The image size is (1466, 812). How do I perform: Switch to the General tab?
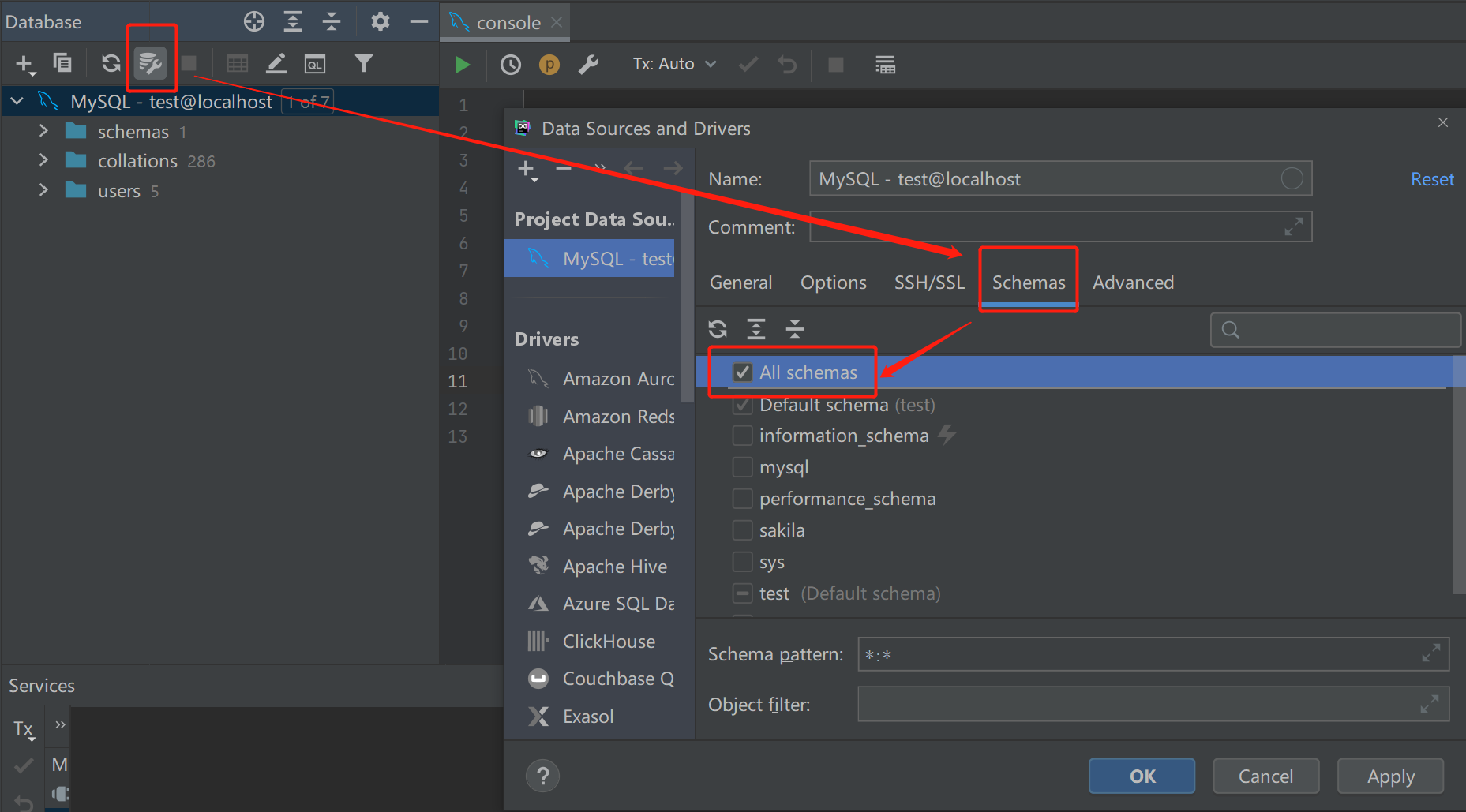click(x=740, y=283)
